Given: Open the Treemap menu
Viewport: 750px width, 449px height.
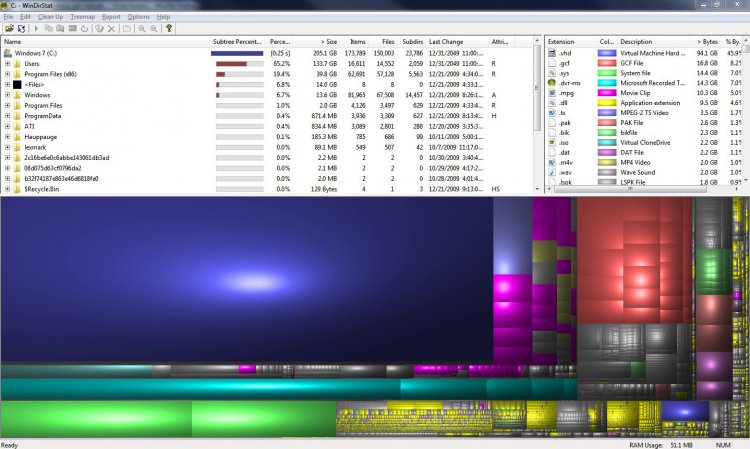Looking at the screenshot, I should (x=82, y=17).
